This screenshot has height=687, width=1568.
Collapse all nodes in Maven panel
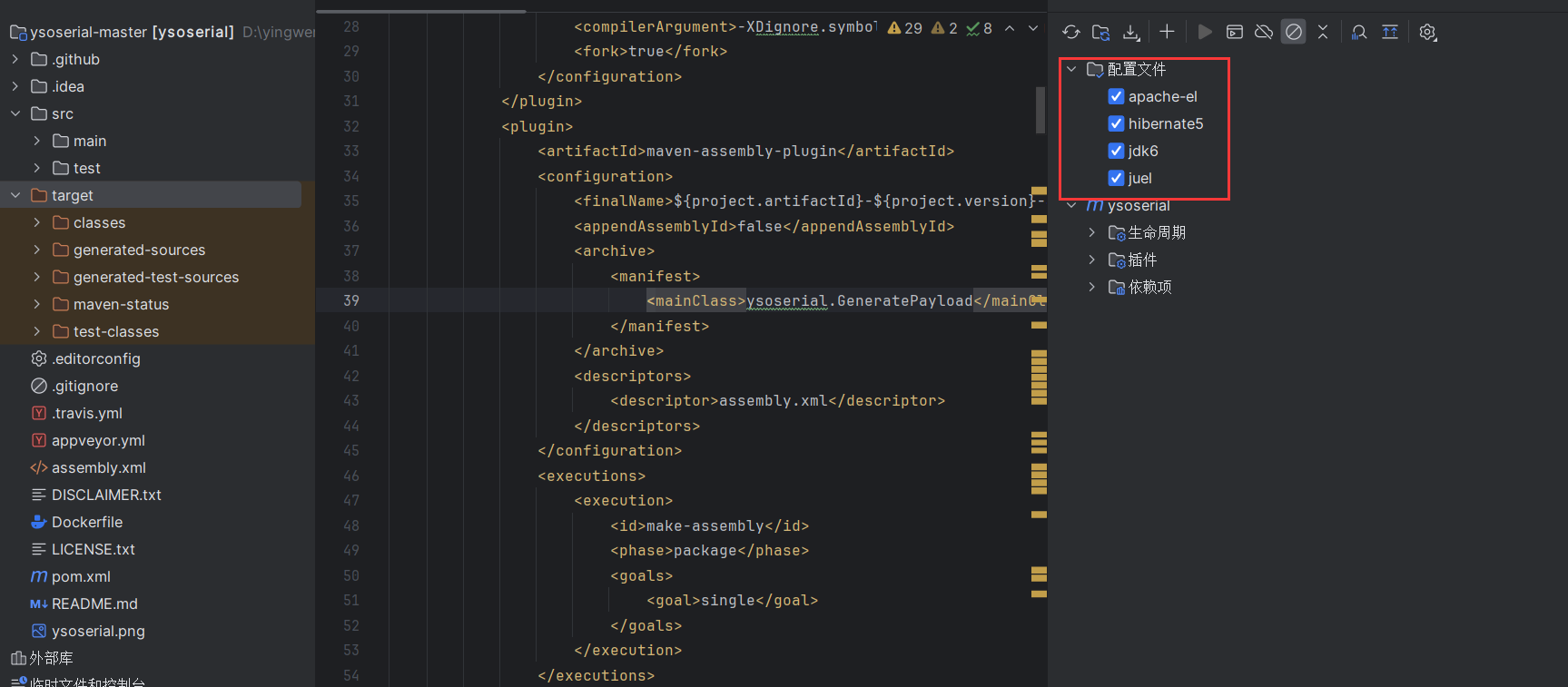pos(1323,32)
